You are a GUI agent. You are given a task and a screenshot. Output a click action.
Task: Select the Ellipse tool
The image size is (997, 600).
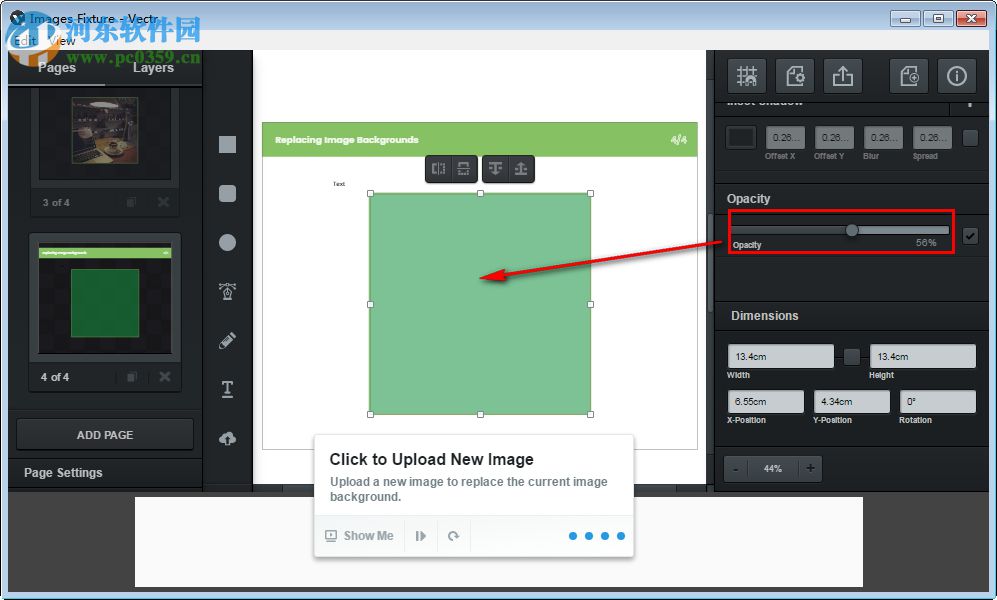[x=227, y=242]
